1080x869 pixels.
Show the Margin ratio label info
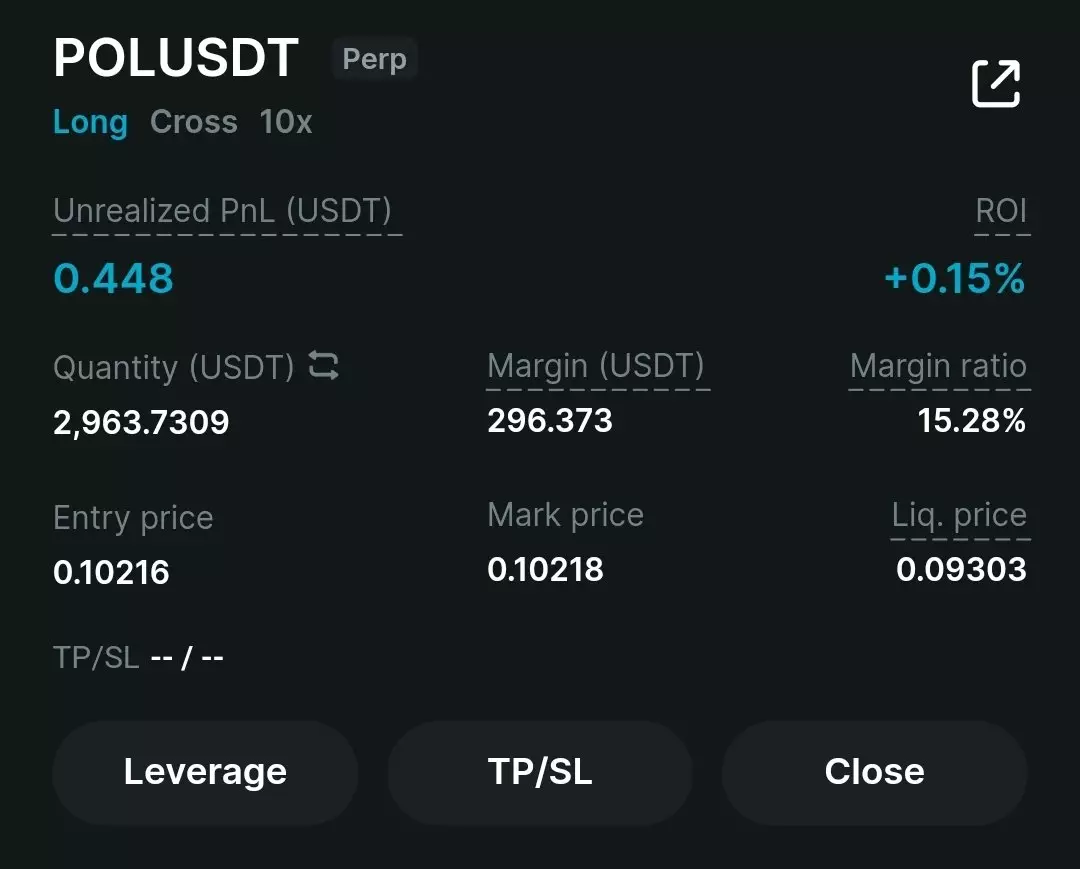938,366
